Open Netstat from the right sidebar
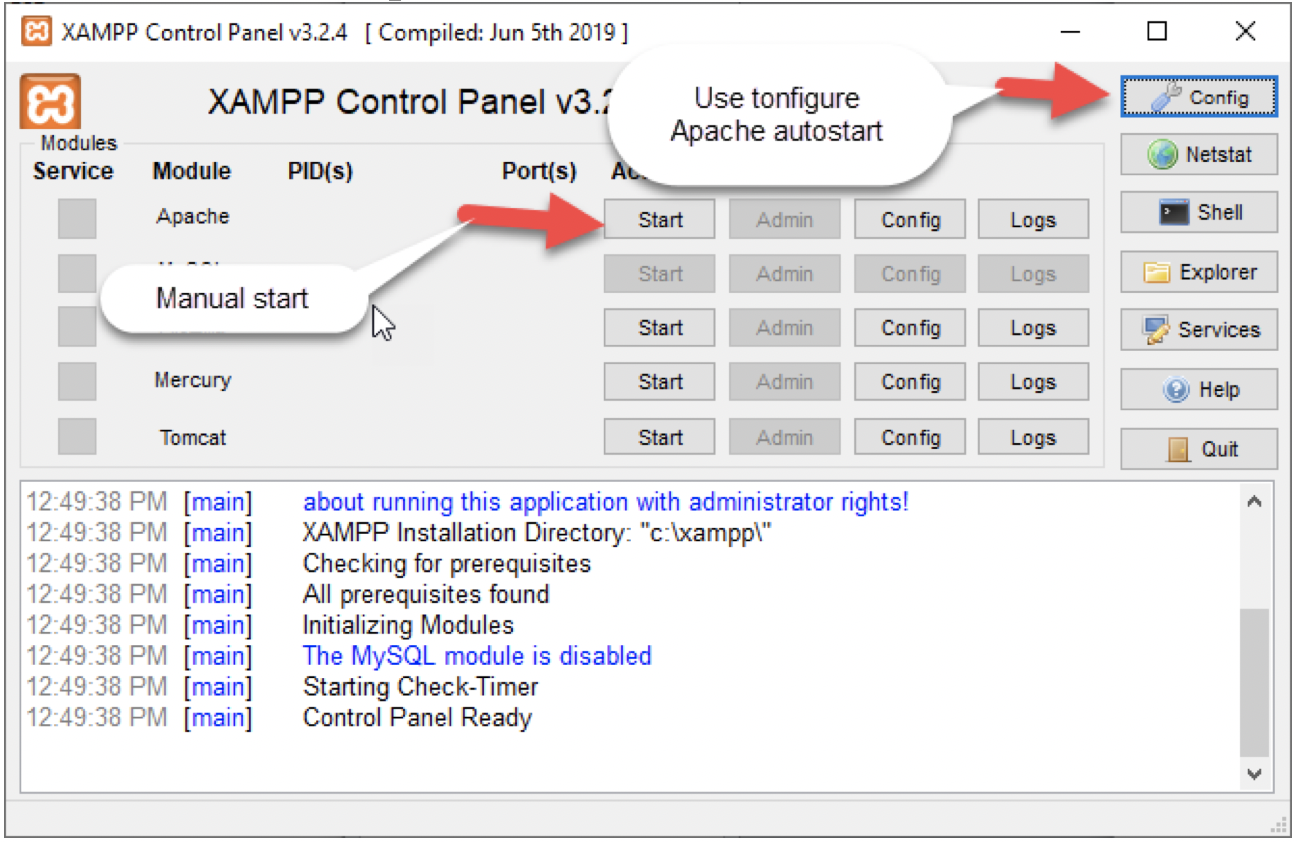This screenshot has width=1298, height=842. (1198, 155)
